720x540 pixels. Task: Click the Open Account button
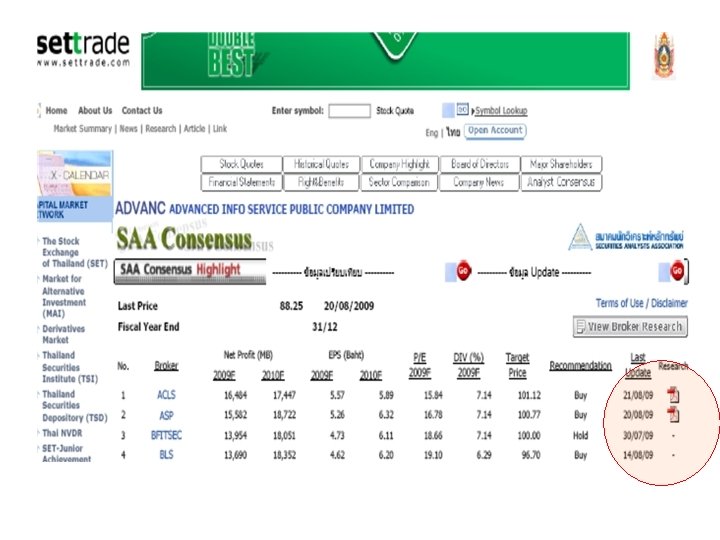[x=495, y=130]
